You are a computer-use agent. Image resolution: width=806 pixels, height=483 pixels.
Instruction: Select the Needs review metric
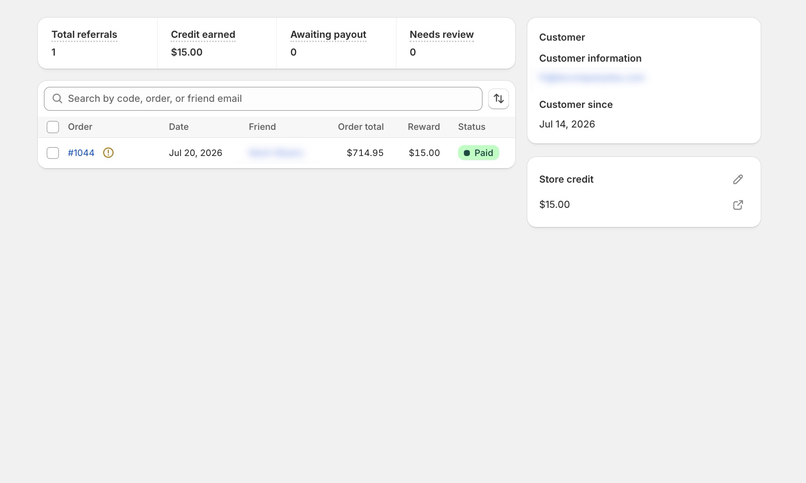coord(442,34)
